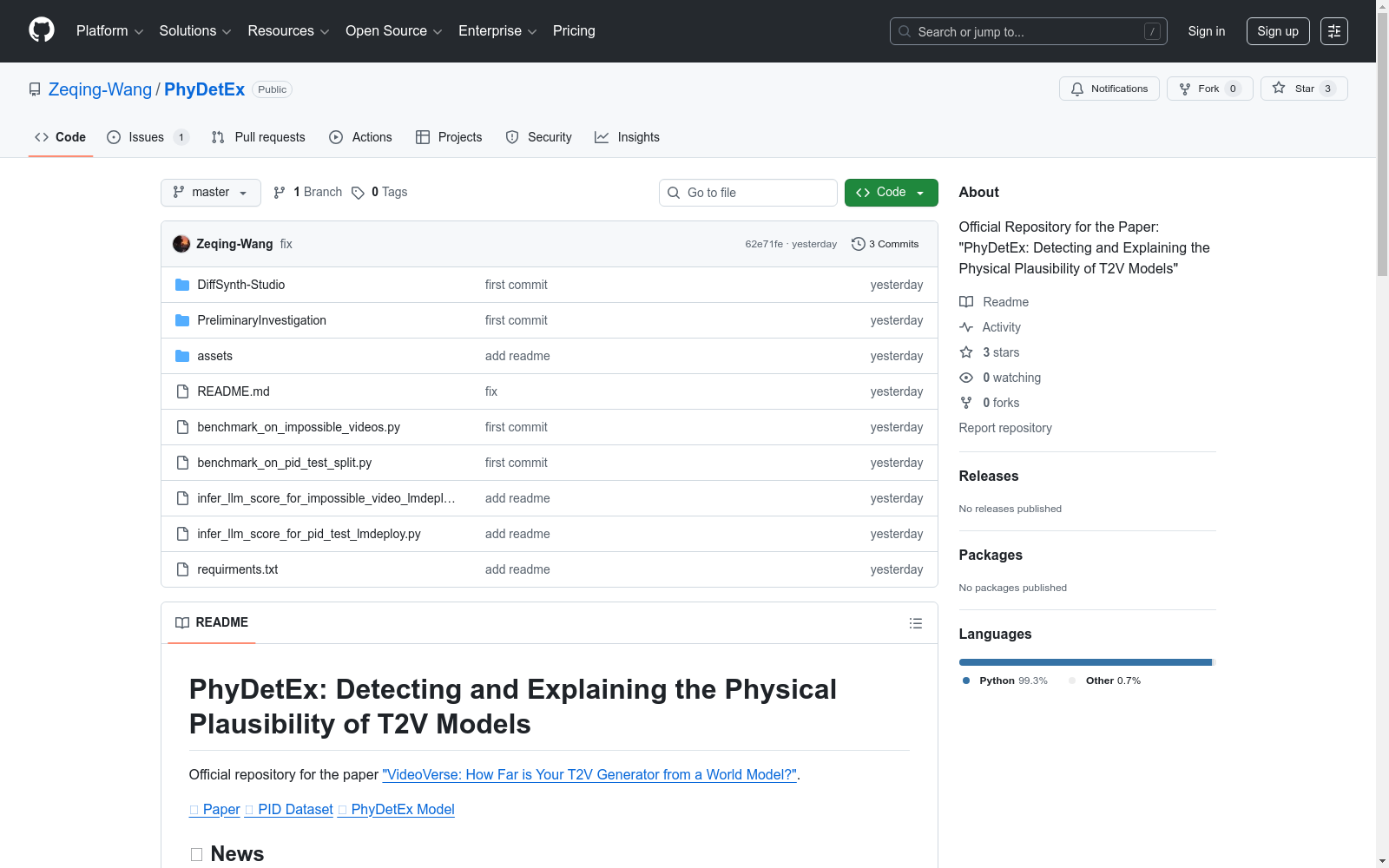This screenshot has width=1389, height=868.
Task: Star the PhyDetEx repository
Action: click(x=1304, y=89)
